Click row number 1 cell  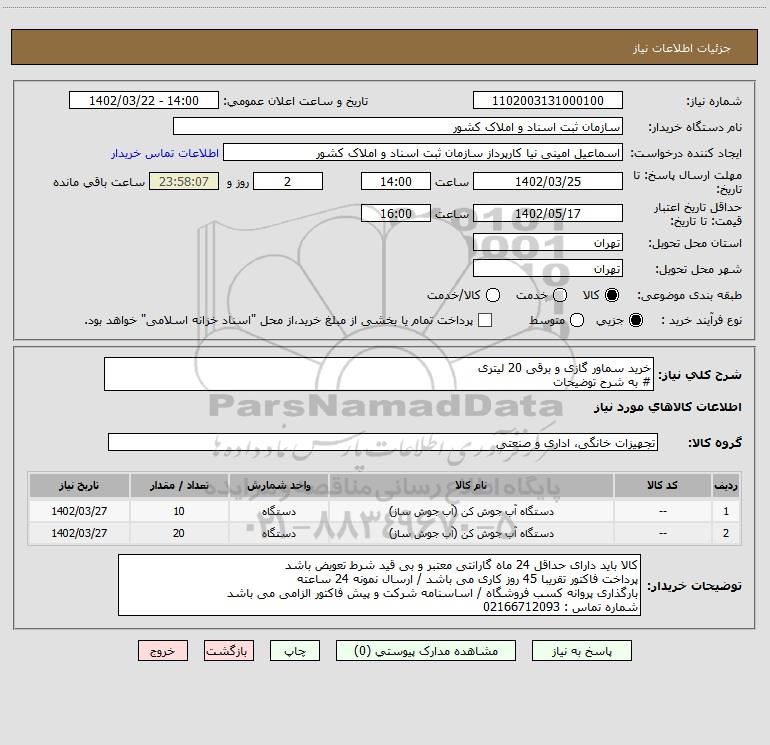pos(726,511)
